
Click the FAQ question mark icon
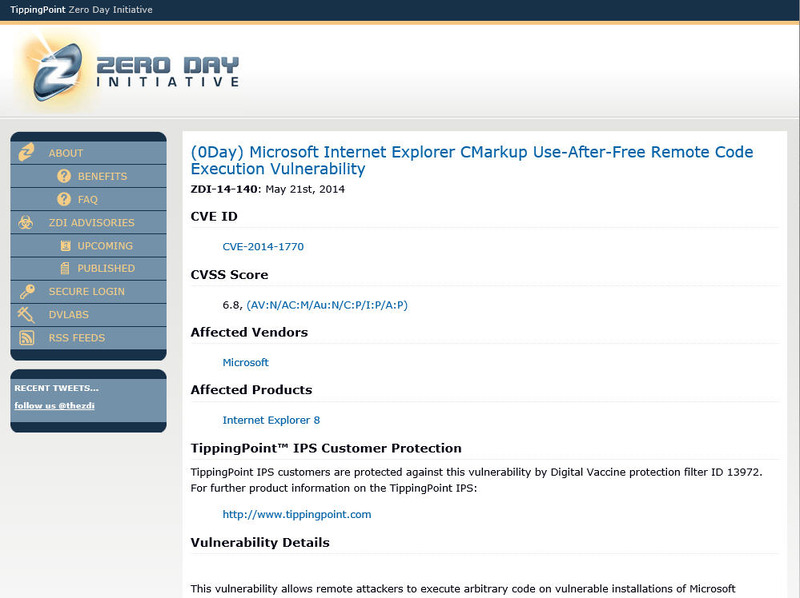click(x=64, y=199)
